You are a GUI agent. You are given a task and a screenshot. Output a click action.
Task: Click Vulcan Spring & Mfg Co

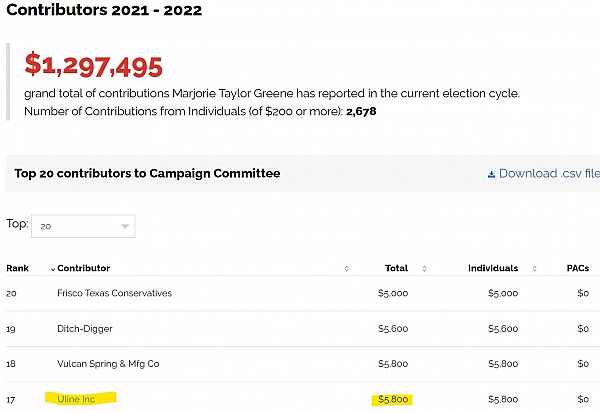[x=108, y=363]
